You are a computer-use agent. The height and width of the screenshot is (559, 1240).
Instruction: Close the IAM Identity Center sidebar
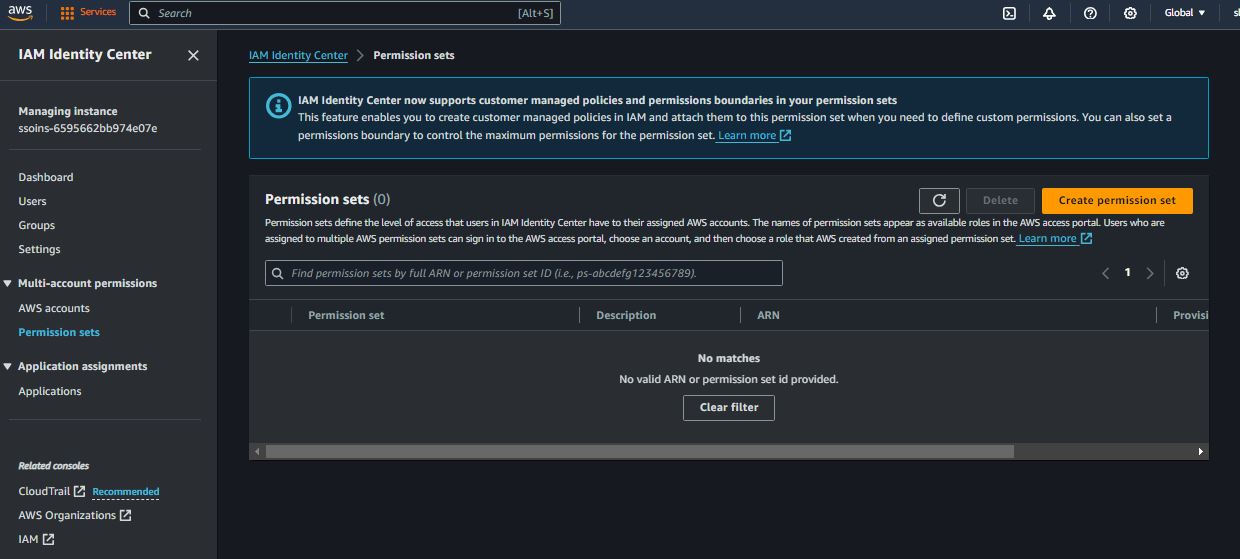[x=193, y=55]
